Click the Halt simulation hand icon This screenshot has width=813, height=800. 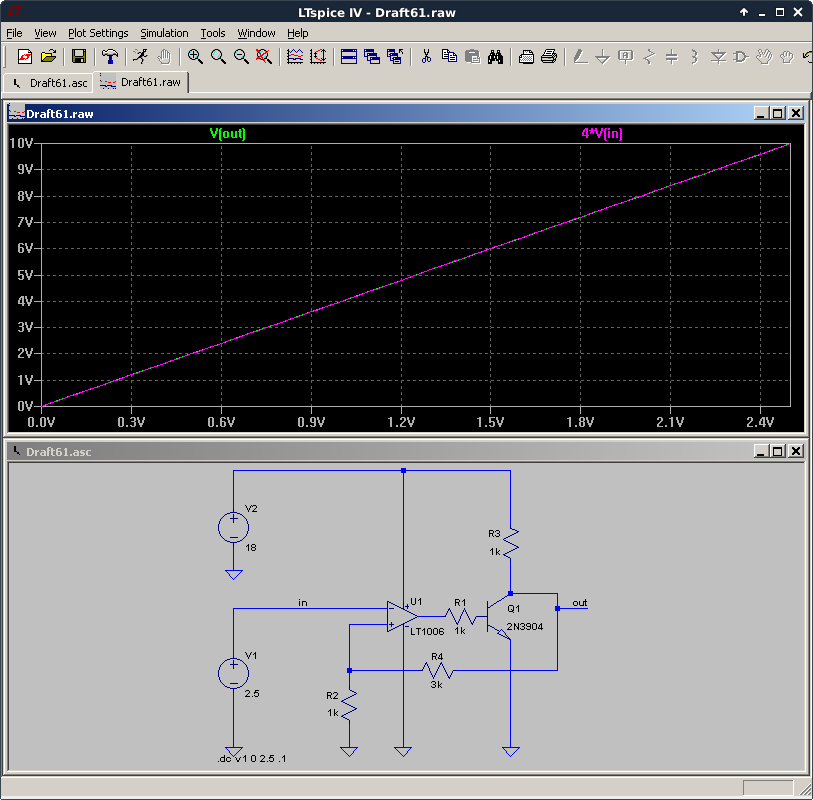click(164, 57)
